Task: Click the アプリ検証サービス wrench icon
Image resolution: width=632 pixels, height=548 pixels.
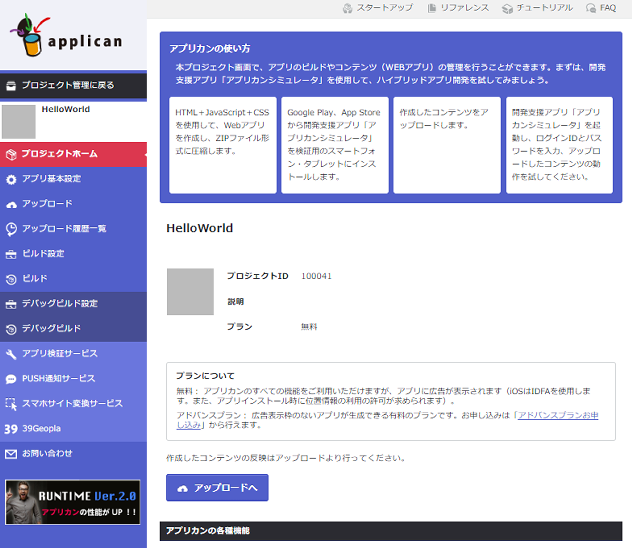Action: [x=11, y=354]
